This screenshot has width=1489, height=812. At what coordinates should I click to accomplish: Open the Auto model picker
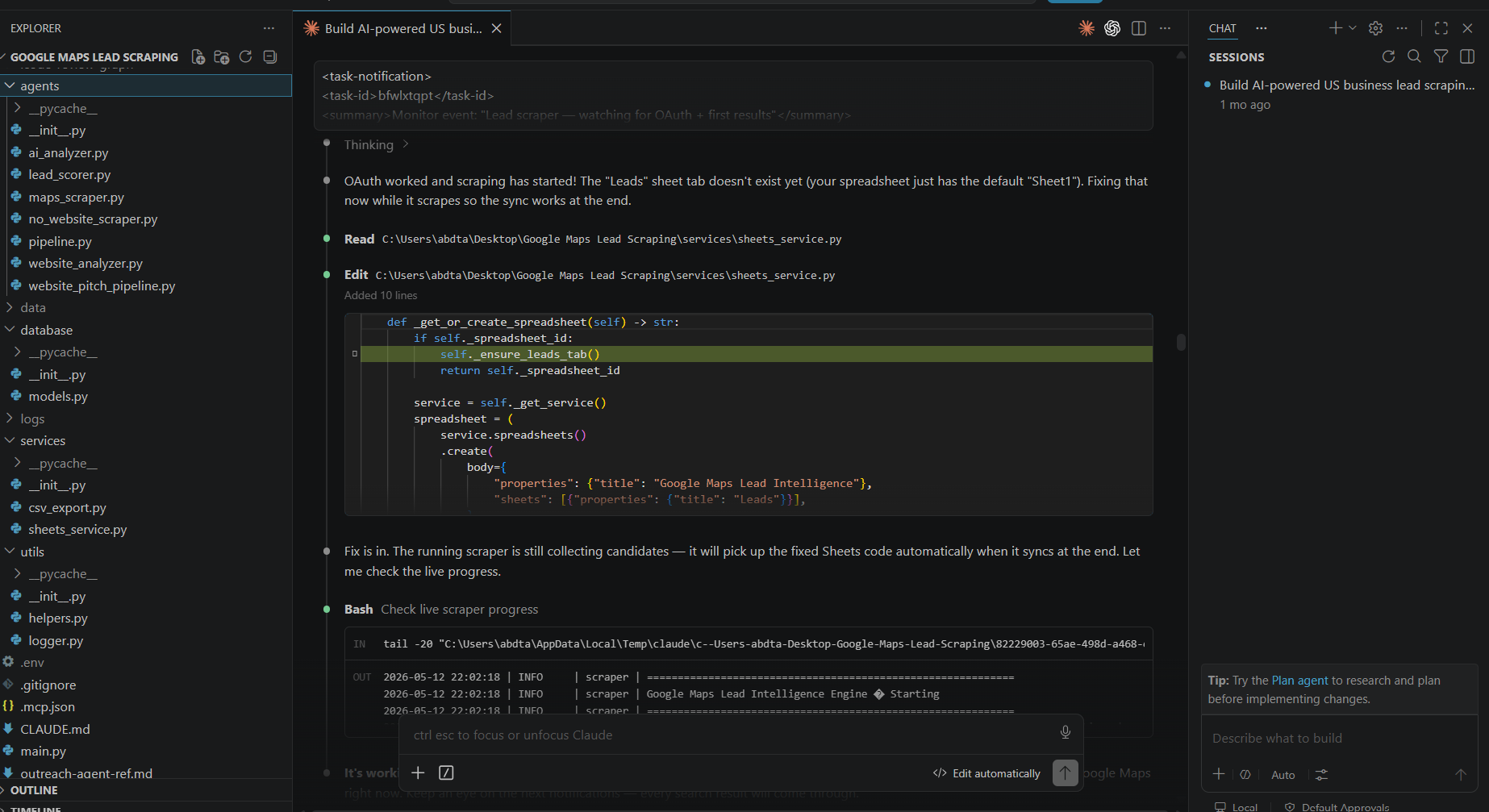click(1283, 775)
